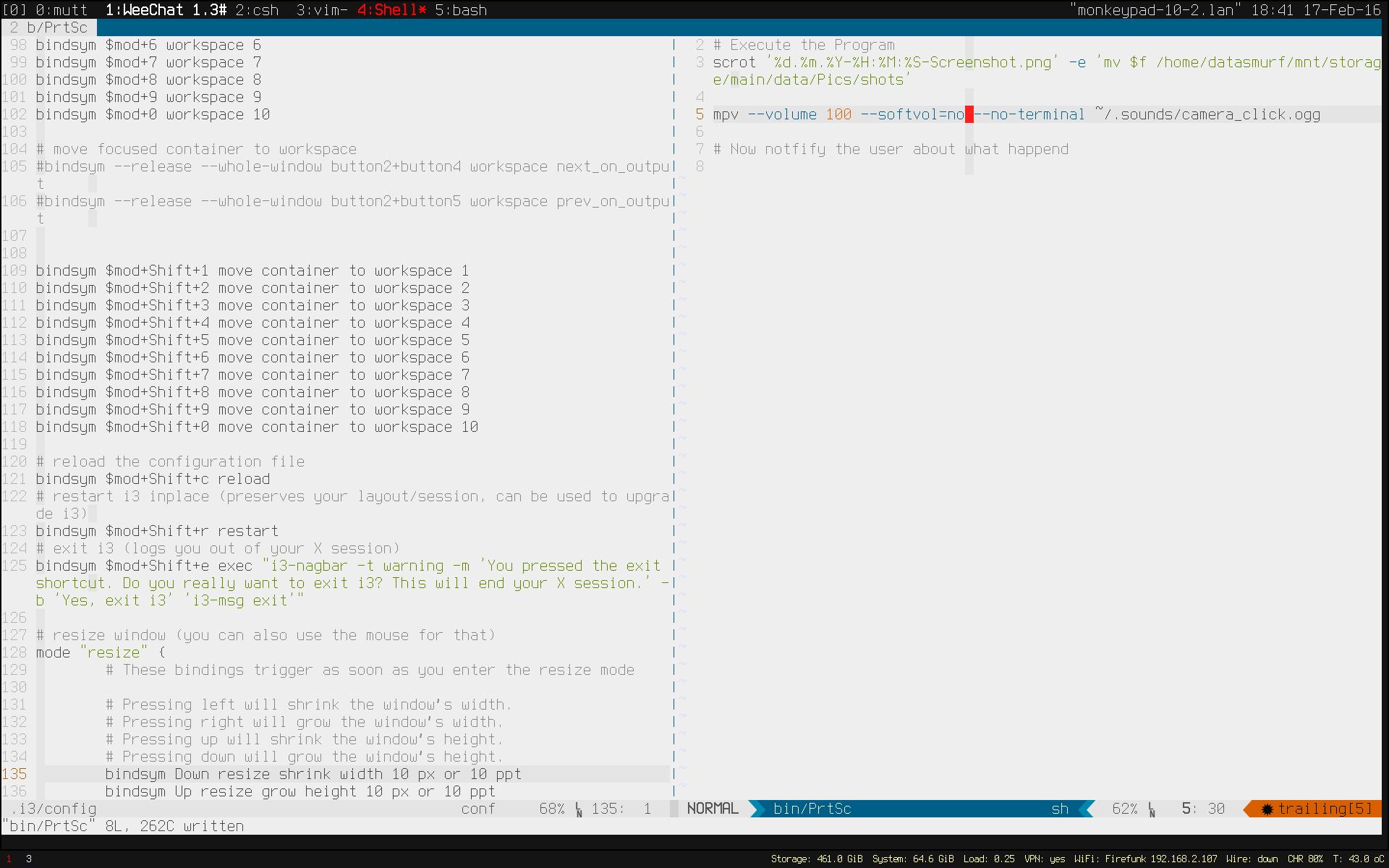Click the sh filetype indicator
This screenshot has height=868, width=1389.
click(x=1060, y=809)
